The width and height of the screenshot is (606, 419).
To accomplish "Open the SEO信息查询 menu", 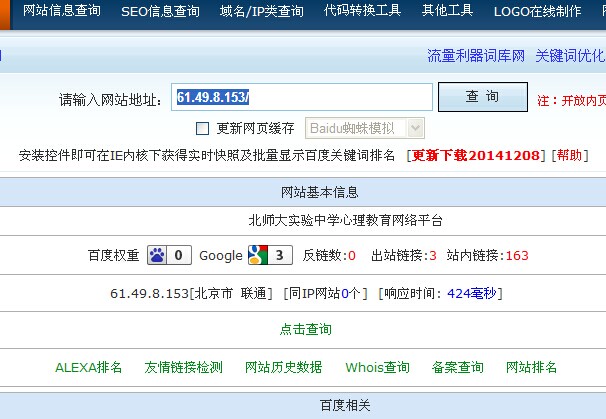I will (x=160, y=11).
